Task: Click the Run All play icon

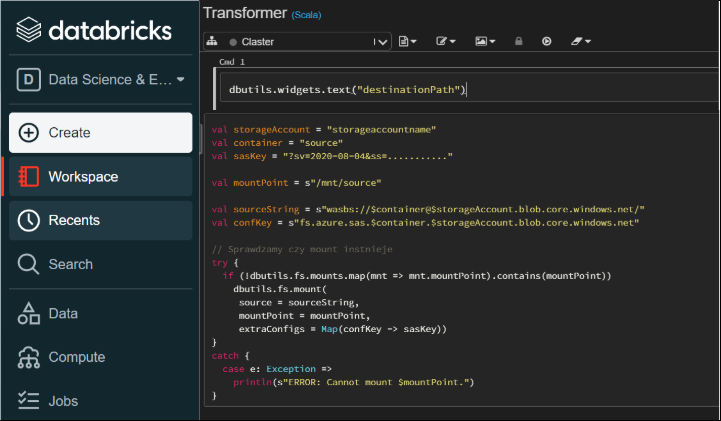Action: (x=546, y=41)
